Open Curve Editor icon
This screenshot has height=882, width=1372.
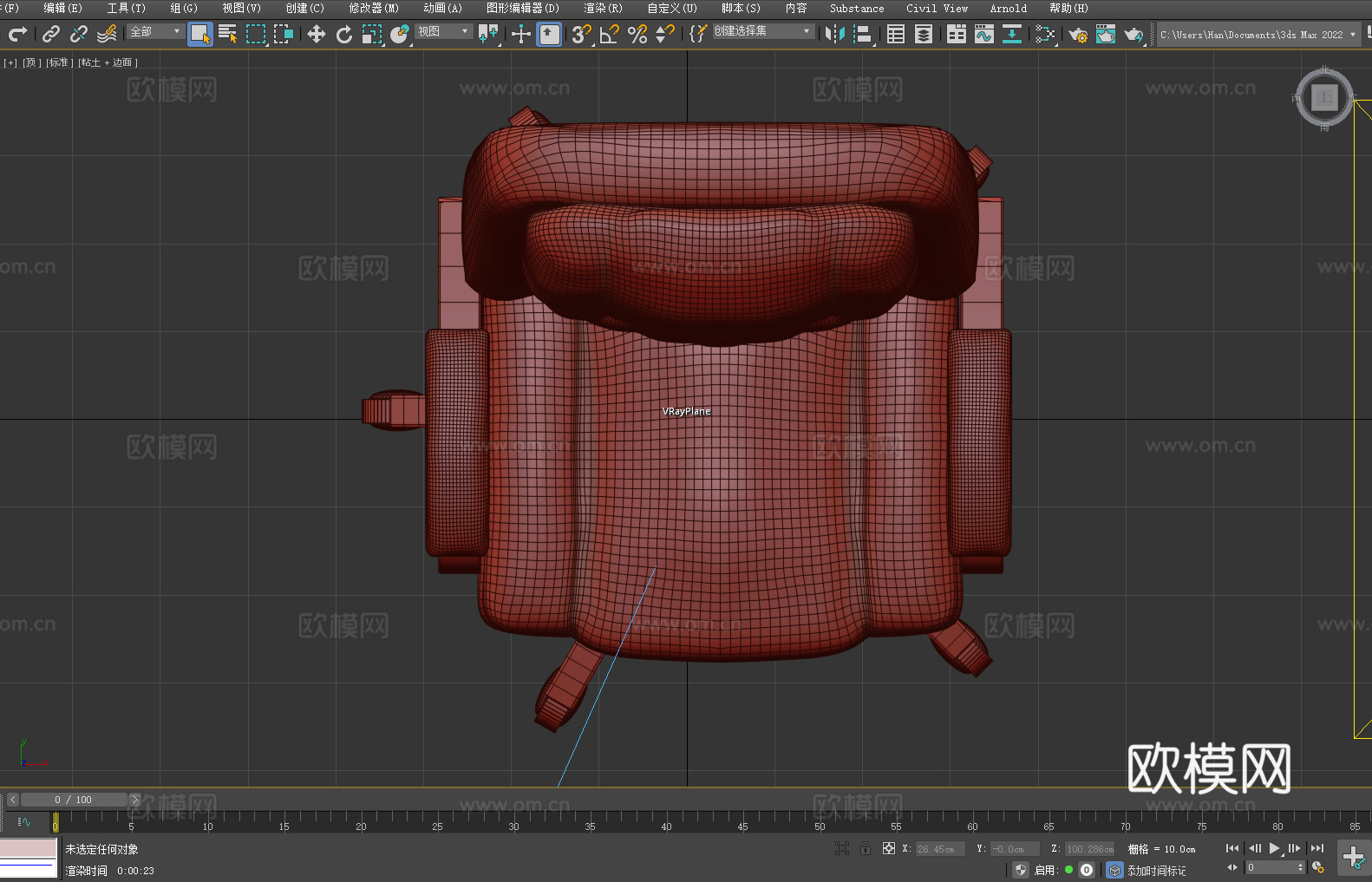pyautogui.click(x=984, y=34)
